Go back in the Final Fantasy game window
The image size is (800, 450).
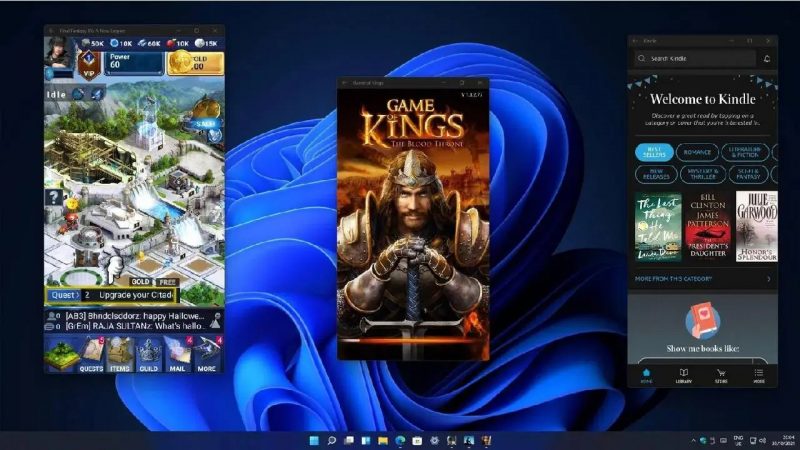click(x=51, y=31)
